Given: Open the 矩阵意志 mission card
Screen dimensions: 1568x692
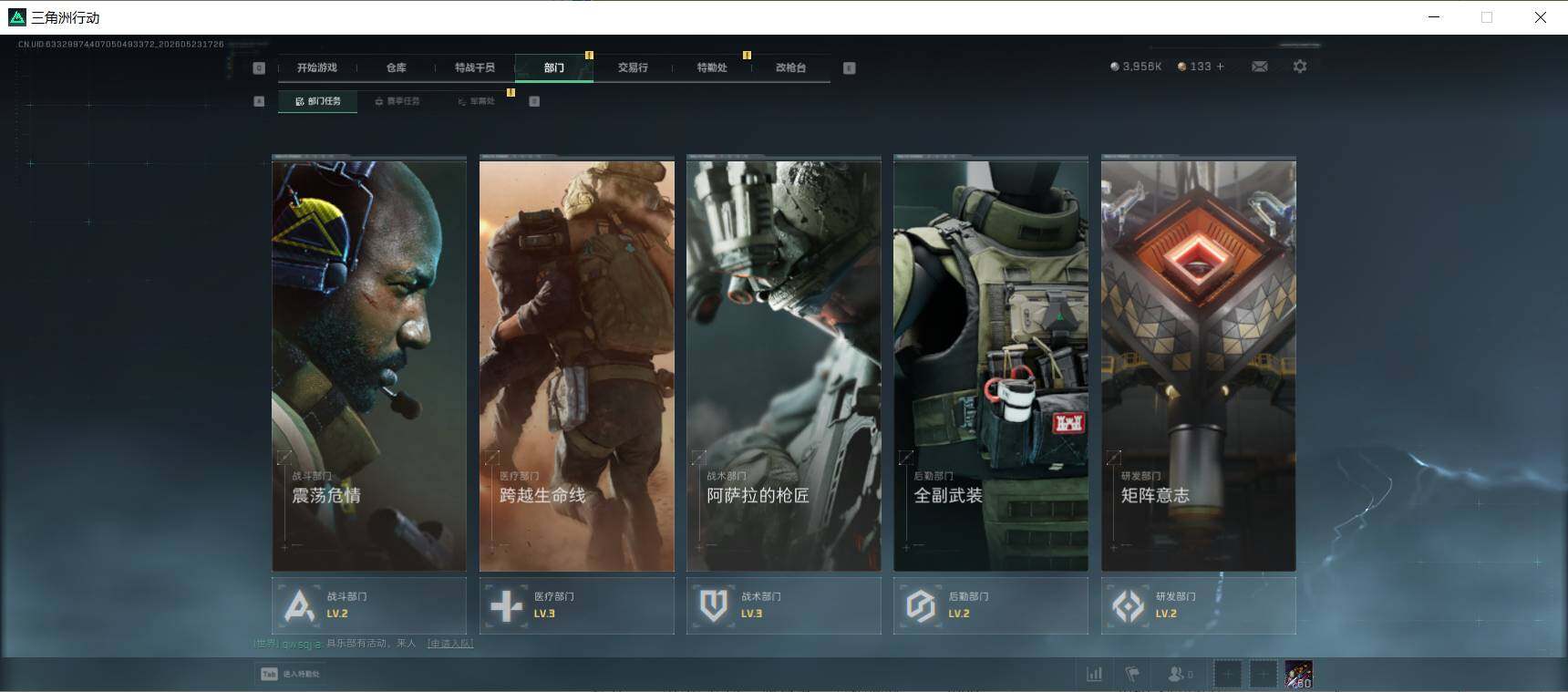Looking at the screenshot, I should (x=1199, y=365).
